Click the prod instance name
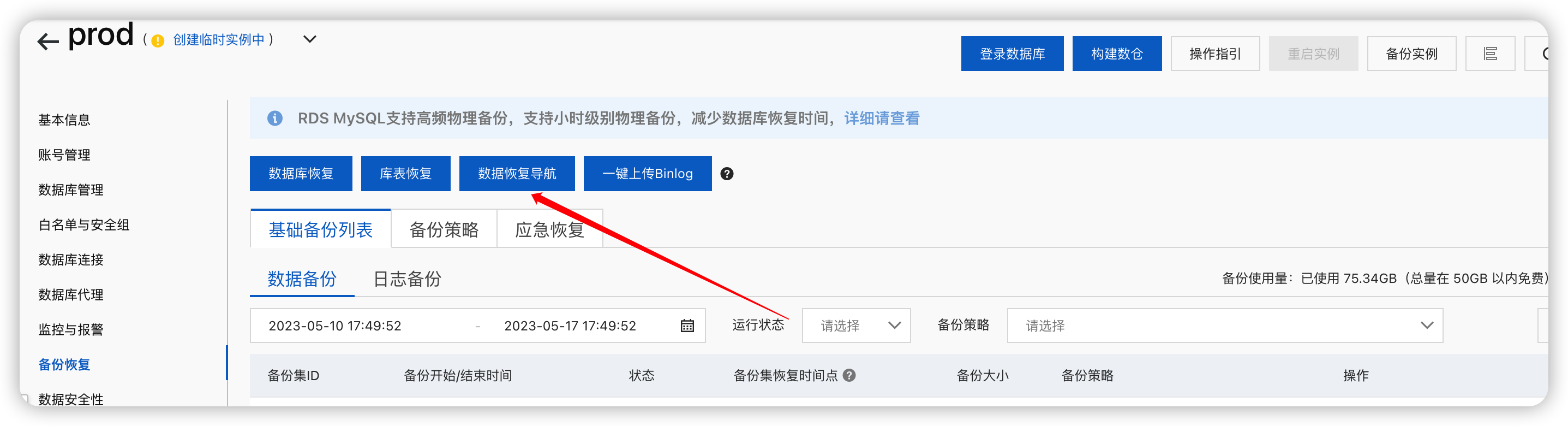This screenshot has width=1568, height=426. 100,35
